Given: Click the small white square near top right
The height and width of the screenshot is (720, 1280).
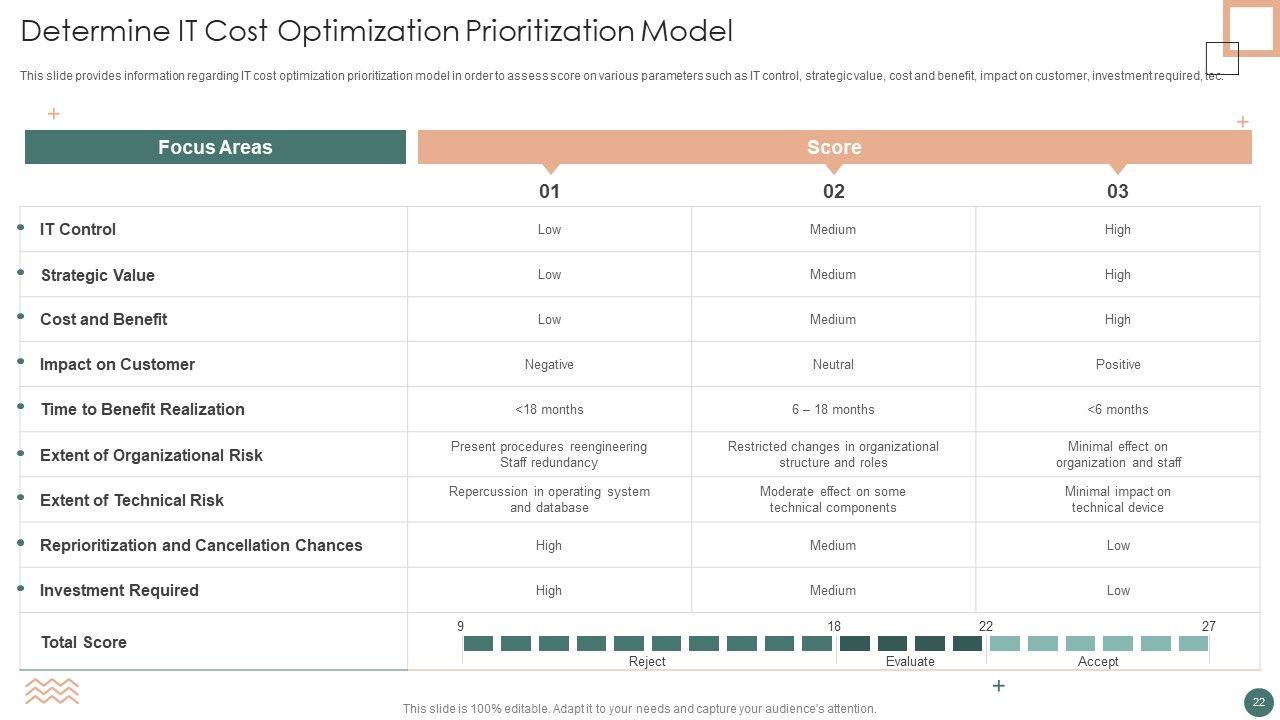Looking at the screenshot, I should coord(1222,58).
